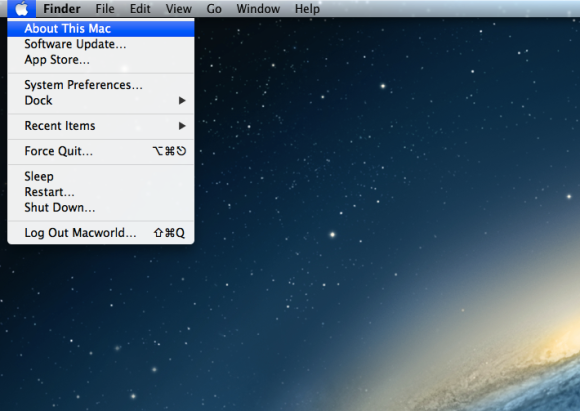Image resolution: width=580 pixels, height=411 pixels.
Task: Open System Preferences…
Action: point(101,85)
